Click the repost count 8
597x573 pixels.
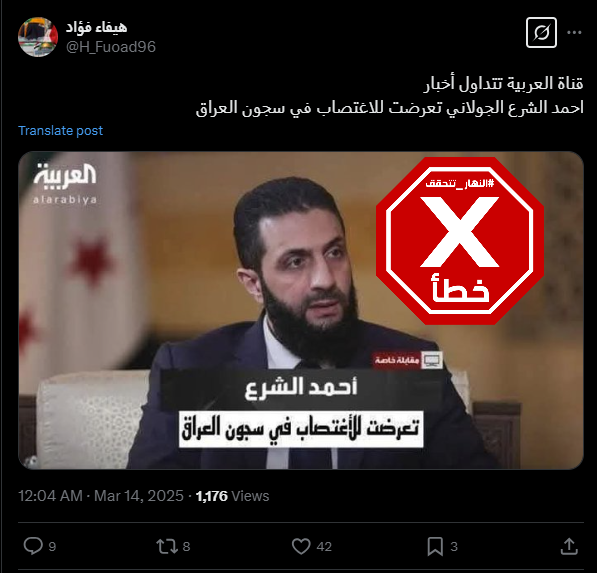pos(186,547)
